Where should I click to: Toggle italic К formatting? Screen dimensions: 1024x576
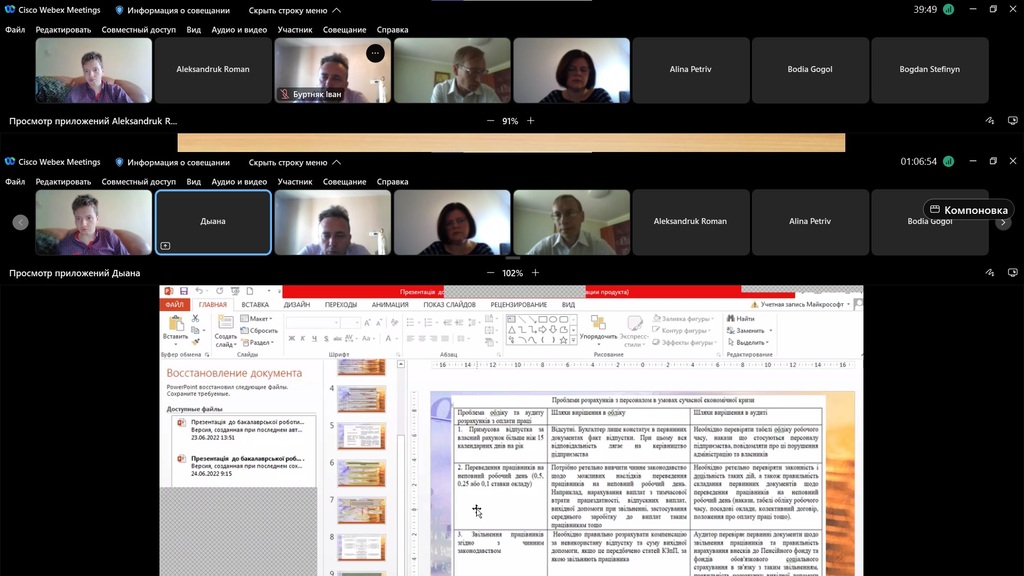pos(304,338)
